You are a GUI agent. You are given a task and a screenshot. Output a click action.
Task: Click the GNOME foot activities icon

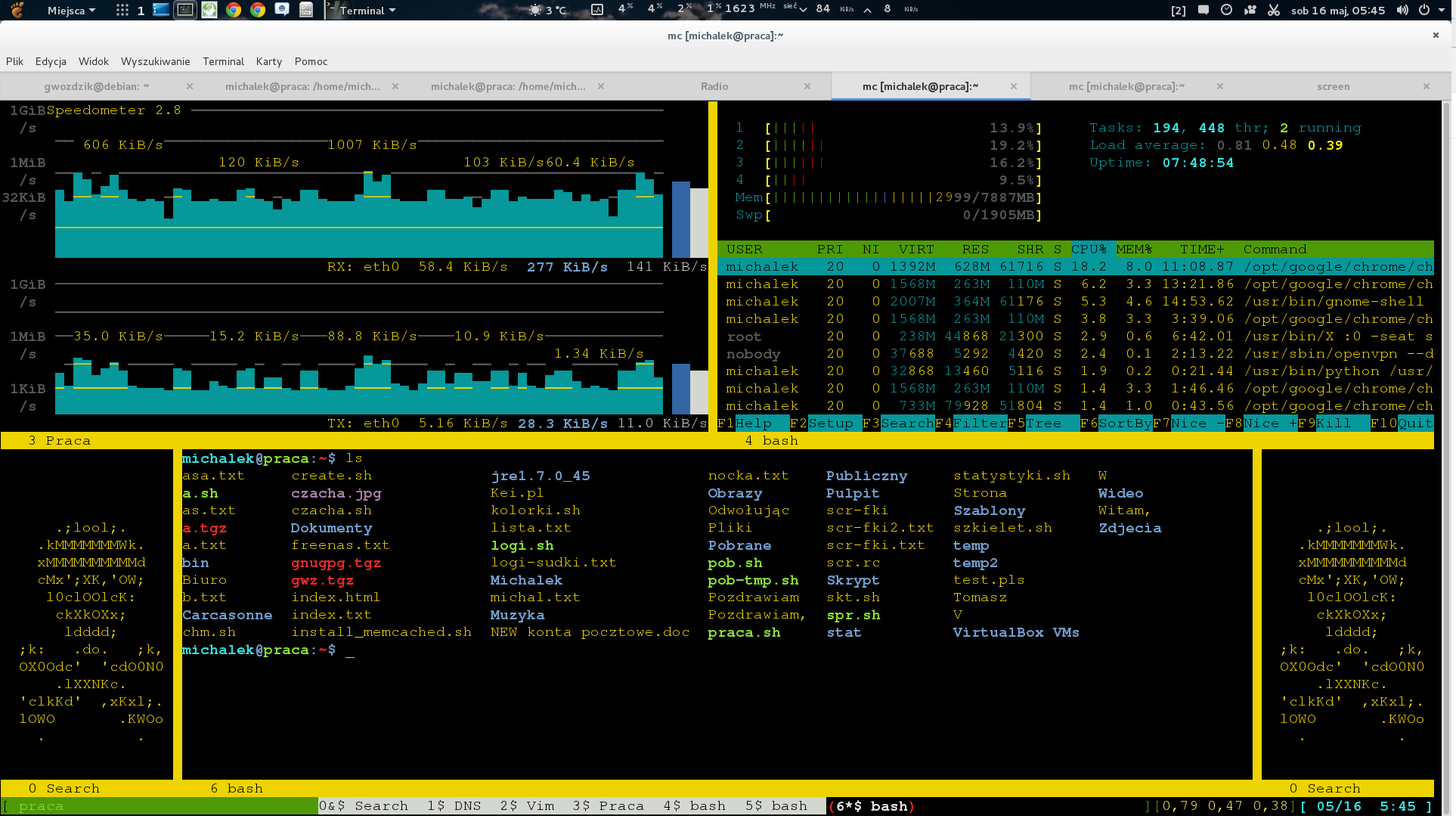[x=17, y=10]
